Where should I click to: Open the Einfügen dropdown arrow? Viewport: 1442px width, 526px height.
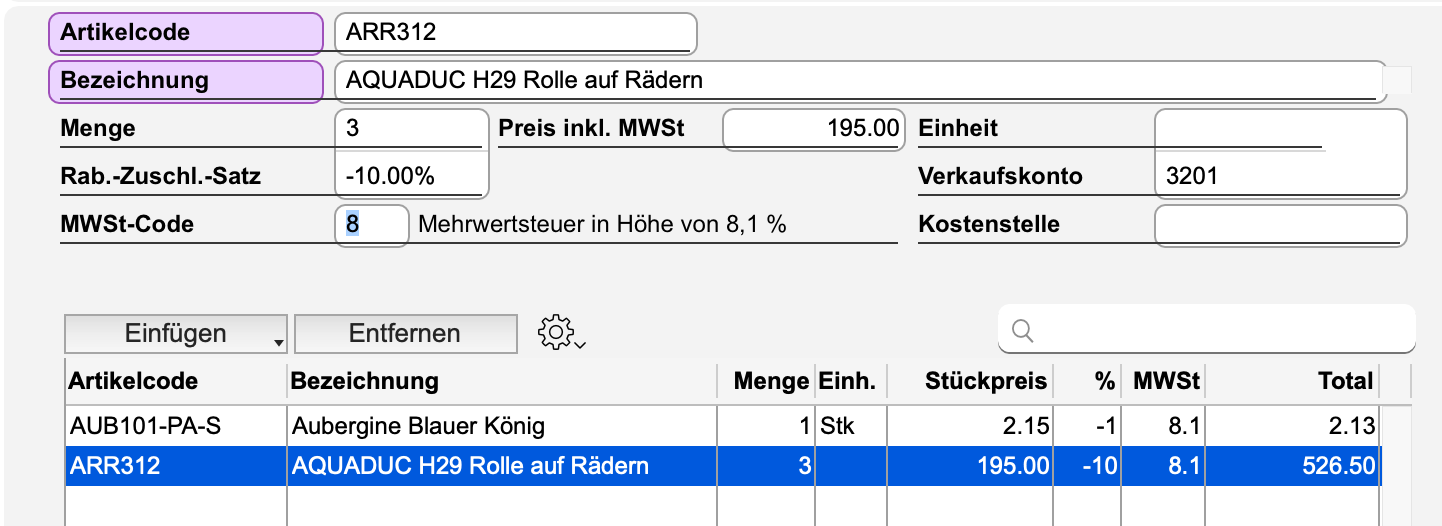coord(277,343)
